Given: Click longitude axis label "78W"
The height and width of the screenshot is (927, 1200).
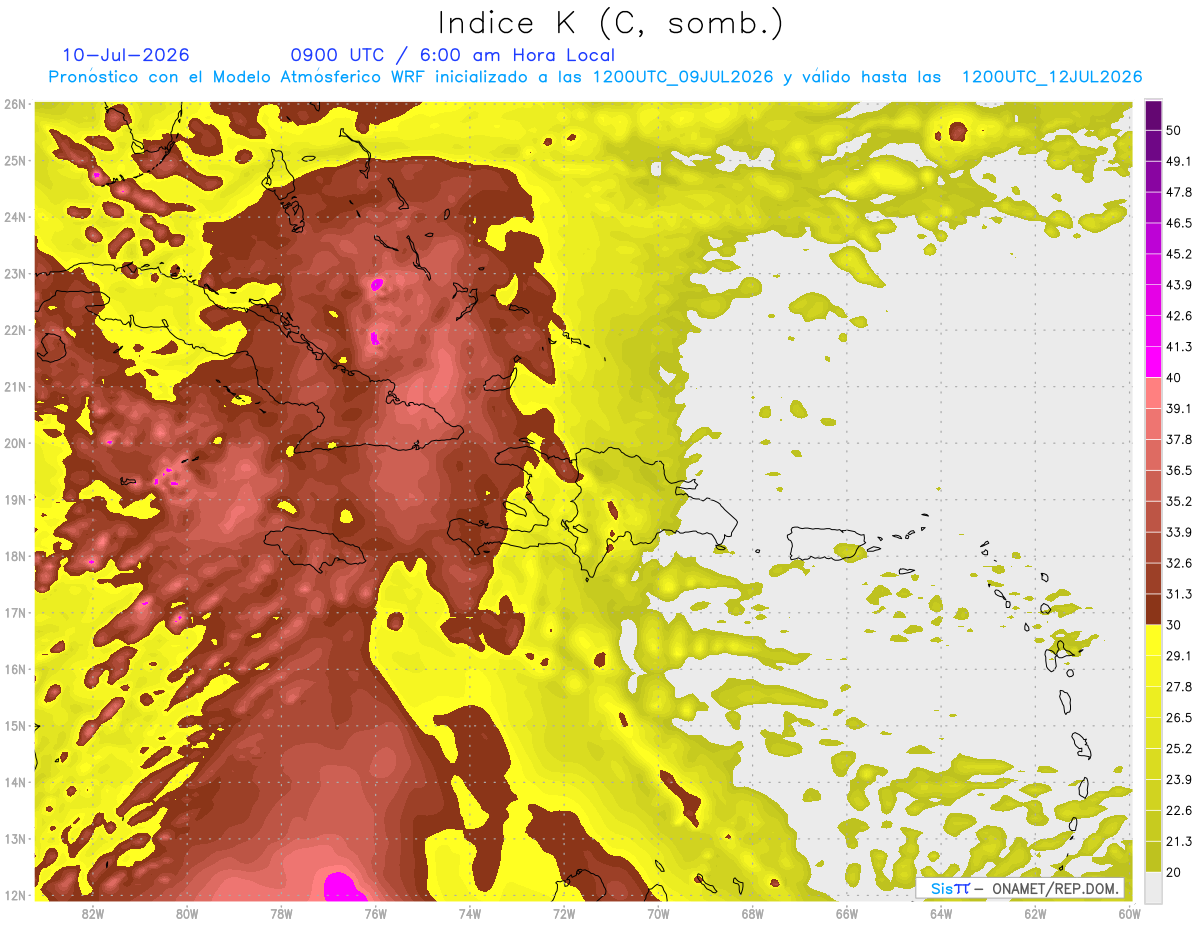Looking at the screenshot, I should pos(281,913).
